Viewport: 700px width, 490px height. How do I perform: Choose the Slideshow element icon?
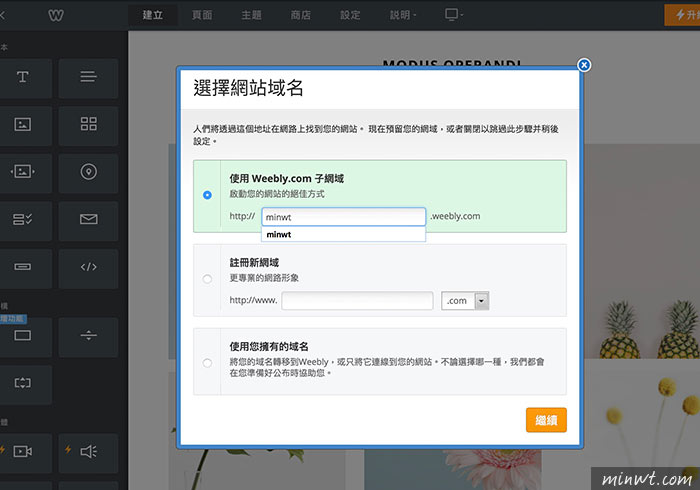(x=22, y=171)
